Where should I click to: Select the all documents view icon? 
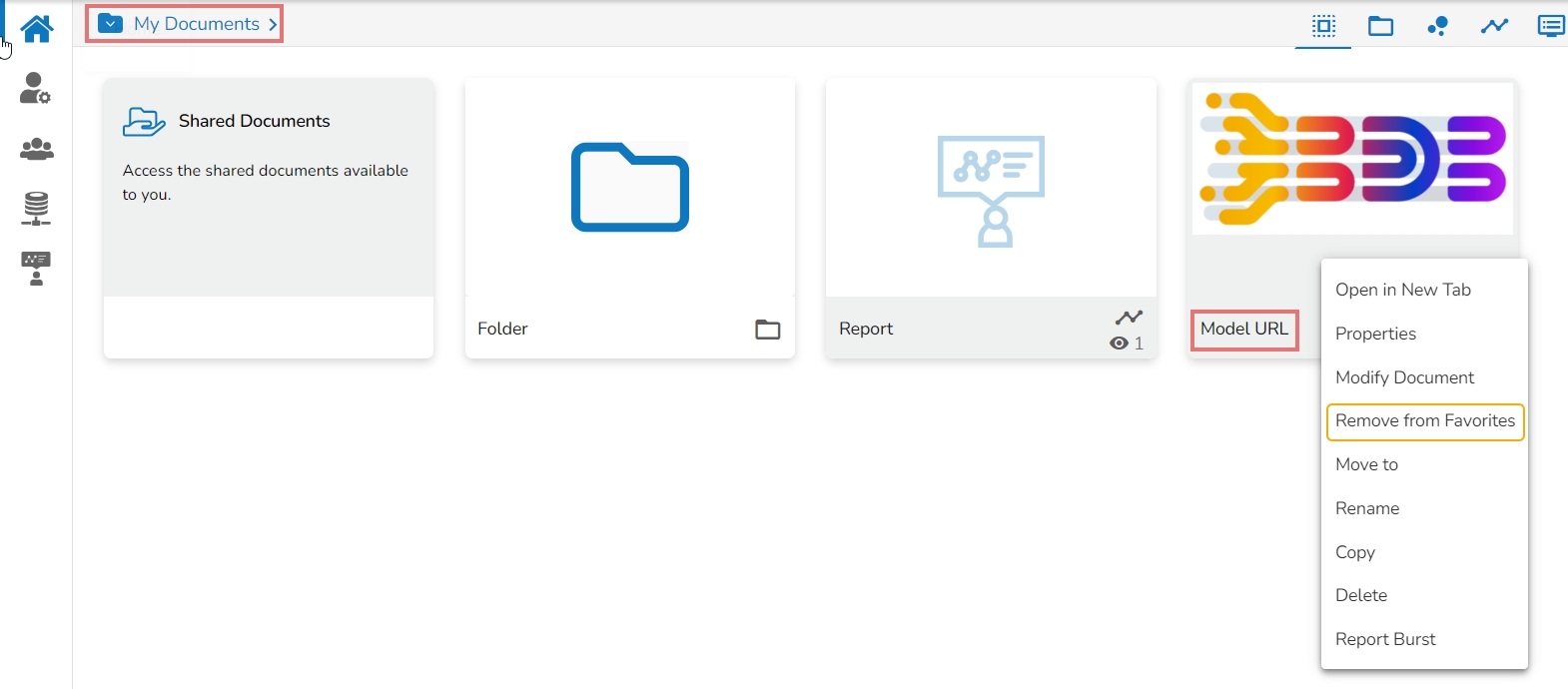pyautogui.click(x=1324, y=26)
